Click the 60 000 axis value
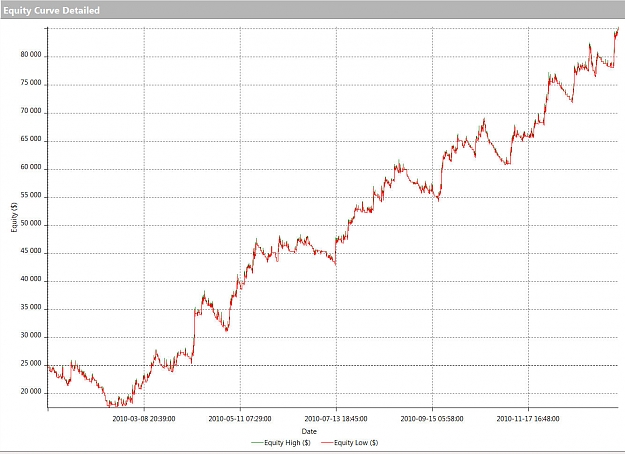The width and height of the screenshot is (625, 454). [31, 167]
